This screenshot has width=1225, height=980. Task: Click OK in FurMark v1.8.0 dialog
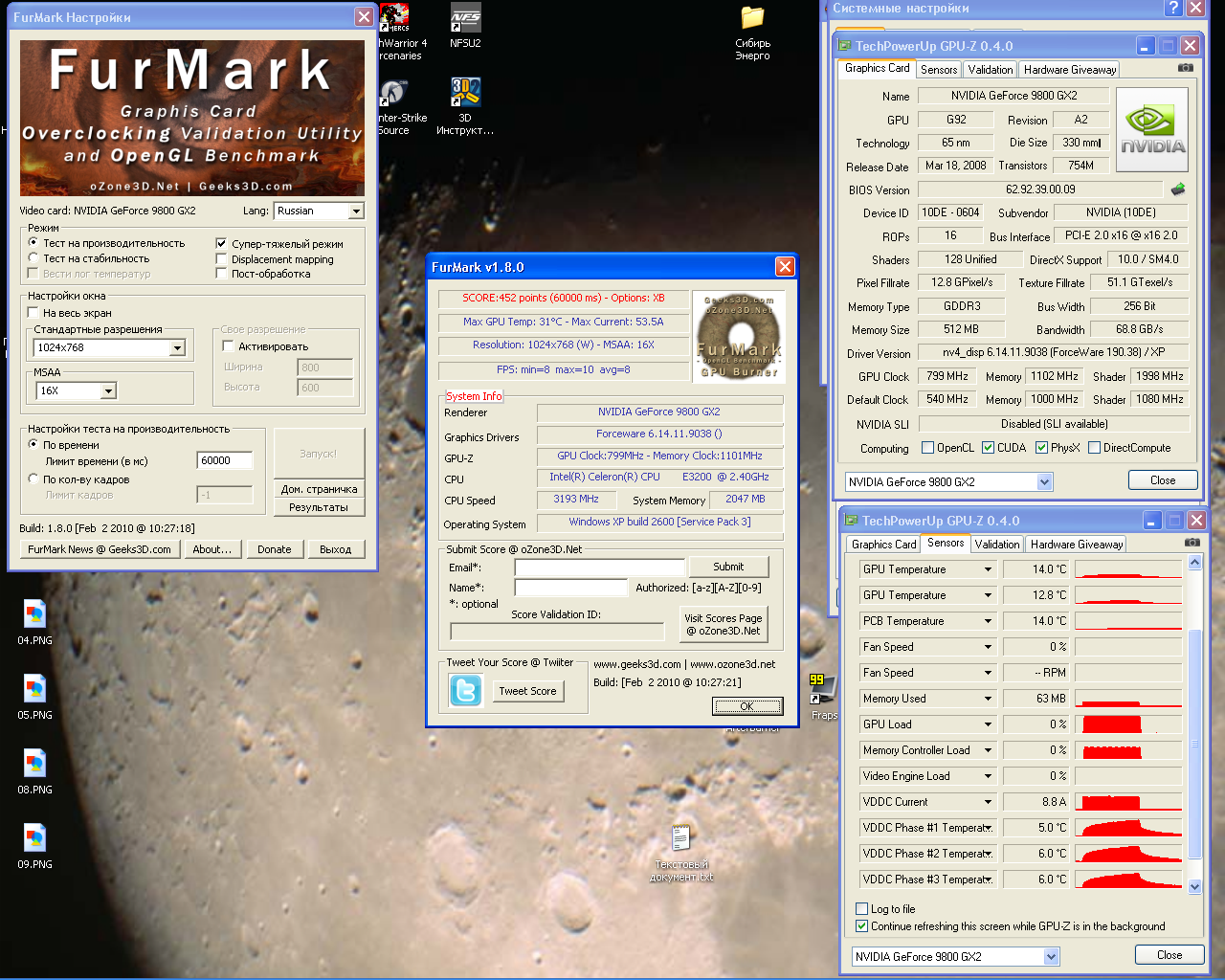coord(747,706)
